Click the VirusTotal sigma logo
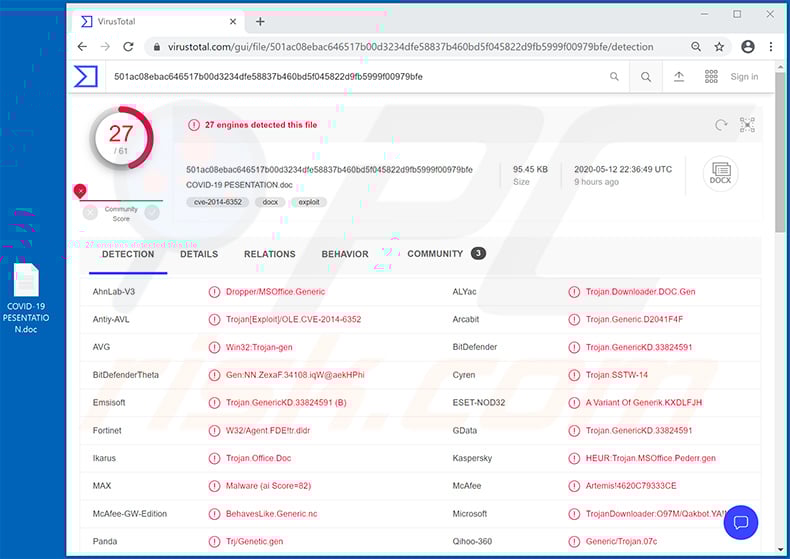 point(86,77)
